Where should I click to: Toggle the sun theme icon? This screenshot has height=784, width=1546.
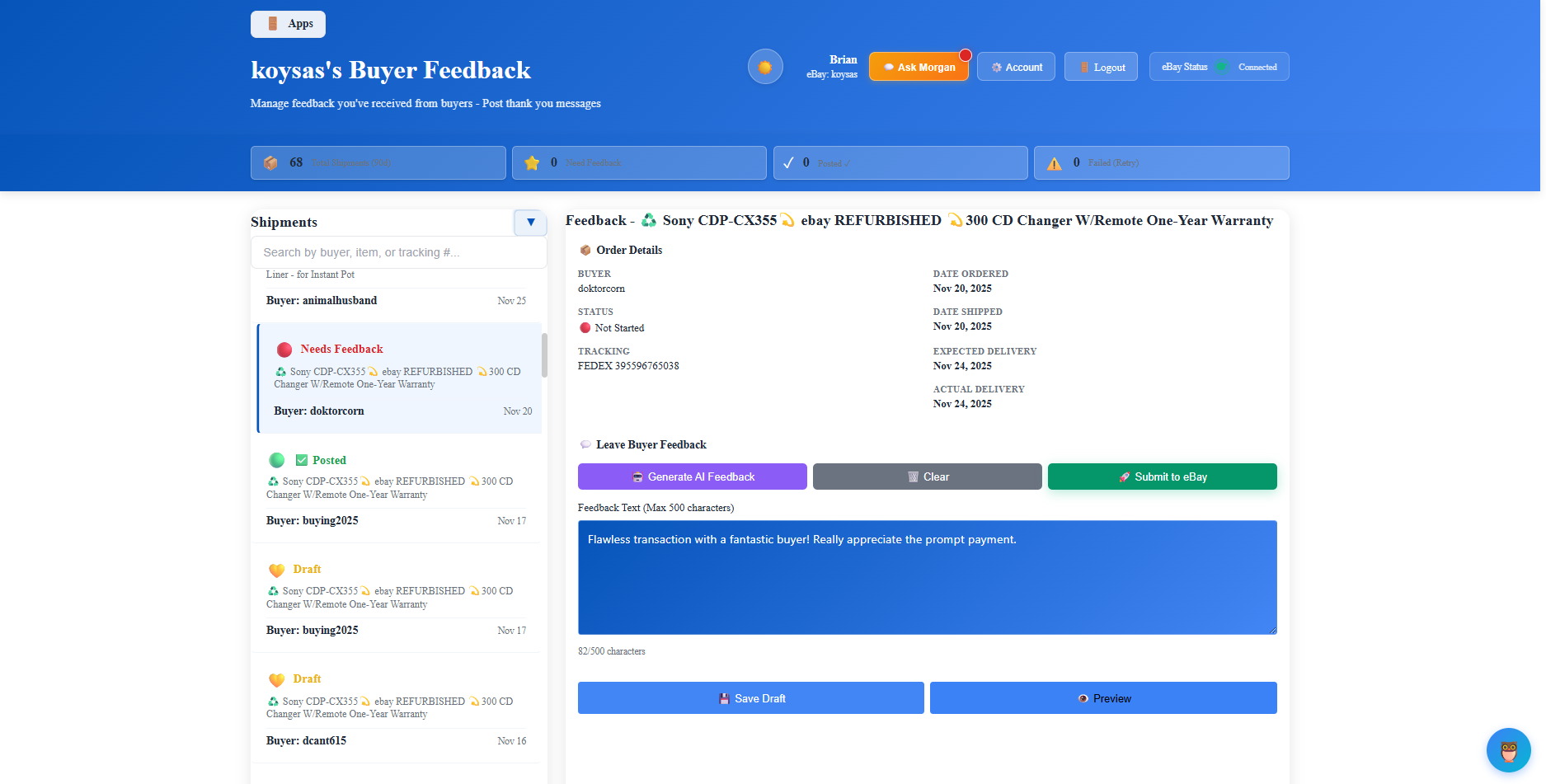click(764, 66)
